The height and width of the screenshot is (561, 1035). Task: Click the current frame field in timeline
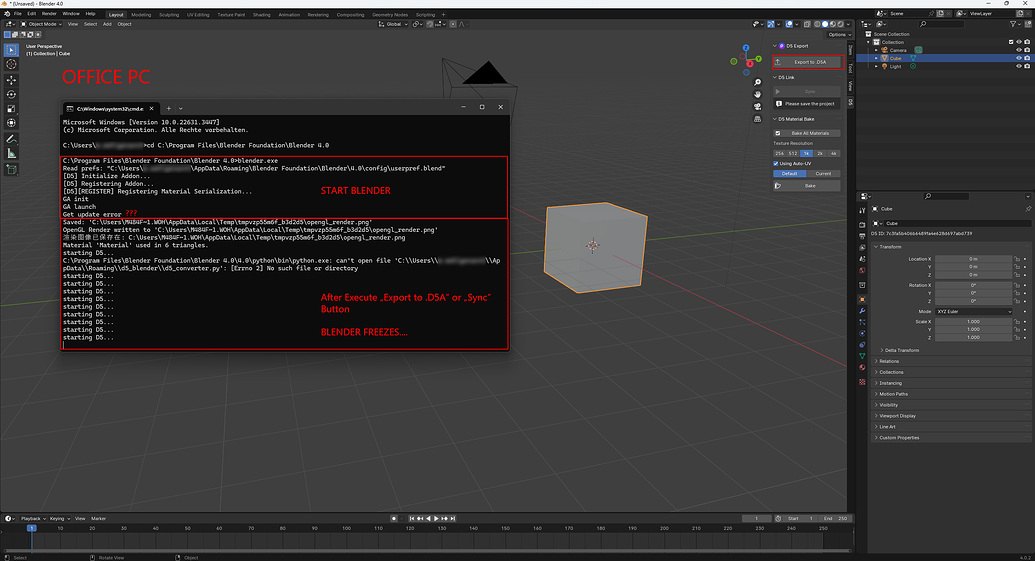pos(756,519)
